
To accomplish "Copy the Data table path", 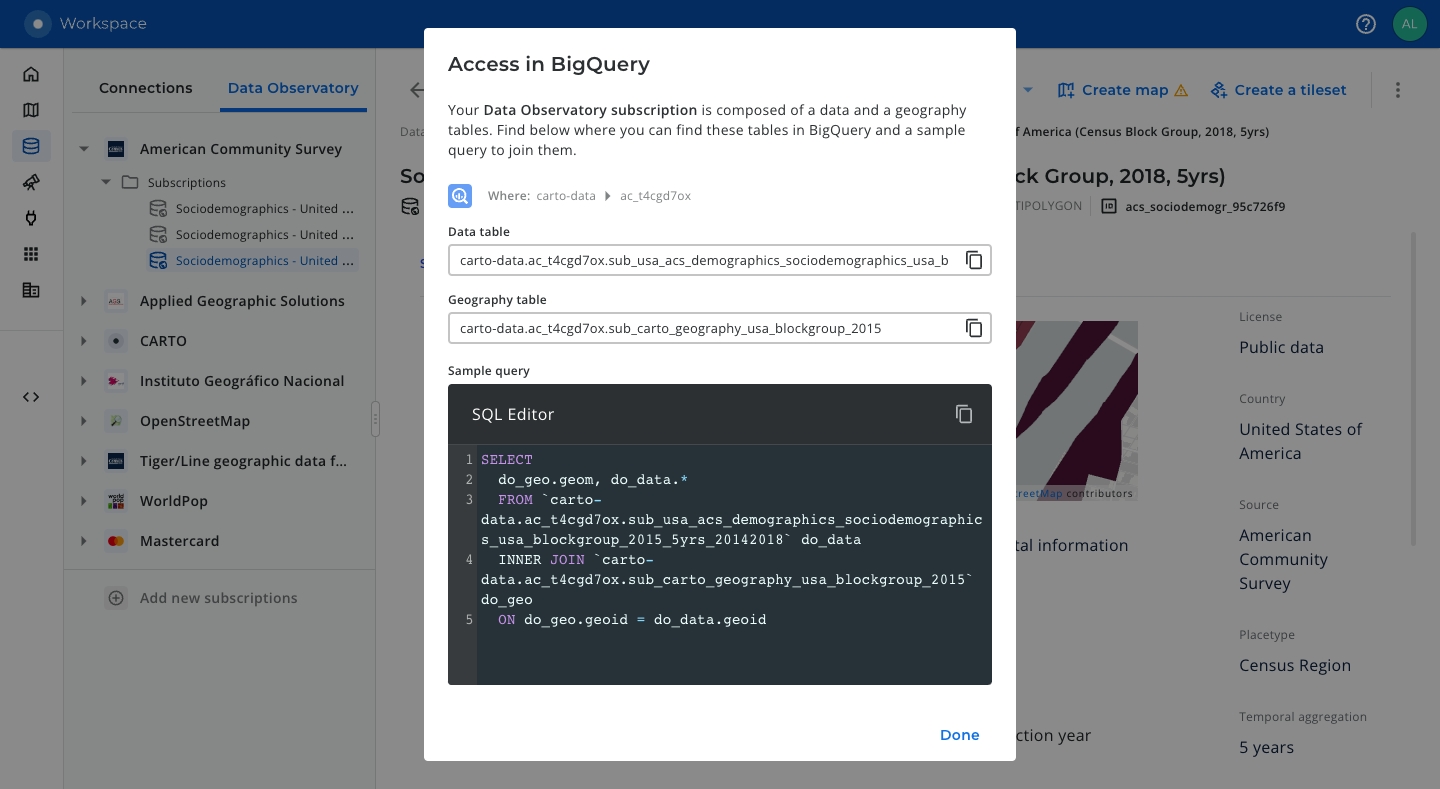I will [x=973, y=260].
